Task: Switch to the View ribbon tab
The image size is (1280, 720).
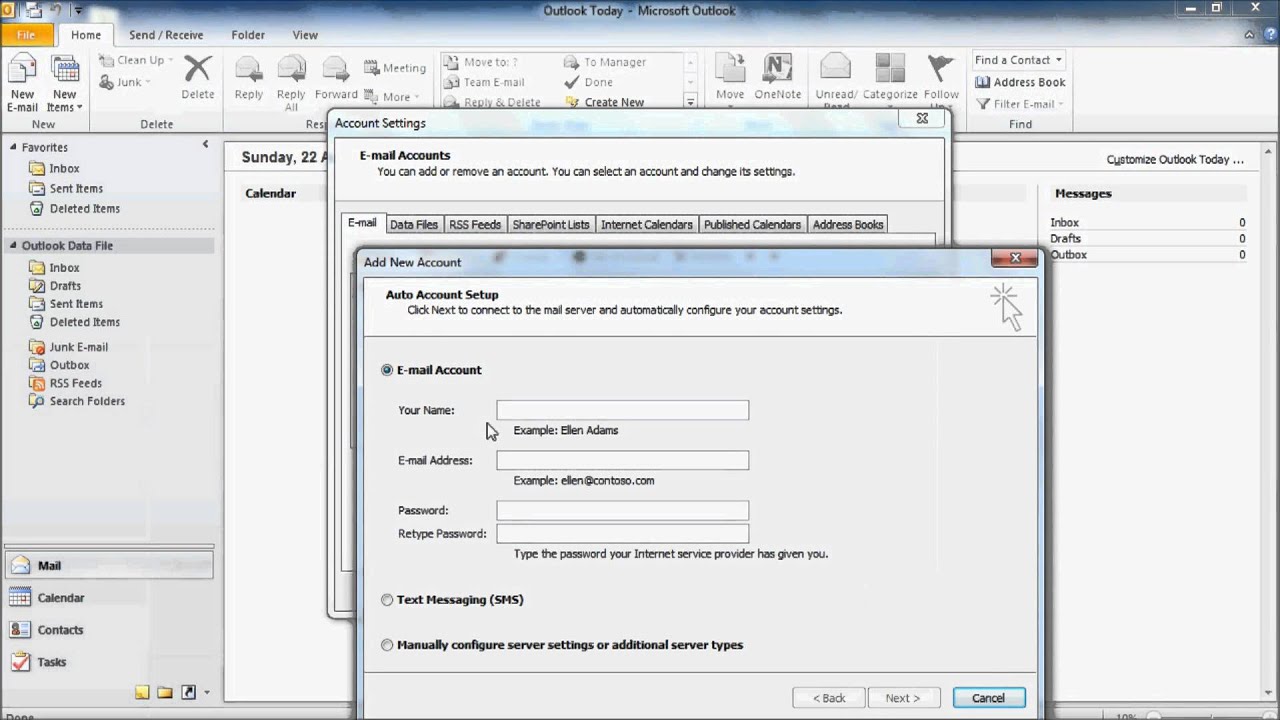Action: click(305, 35)
